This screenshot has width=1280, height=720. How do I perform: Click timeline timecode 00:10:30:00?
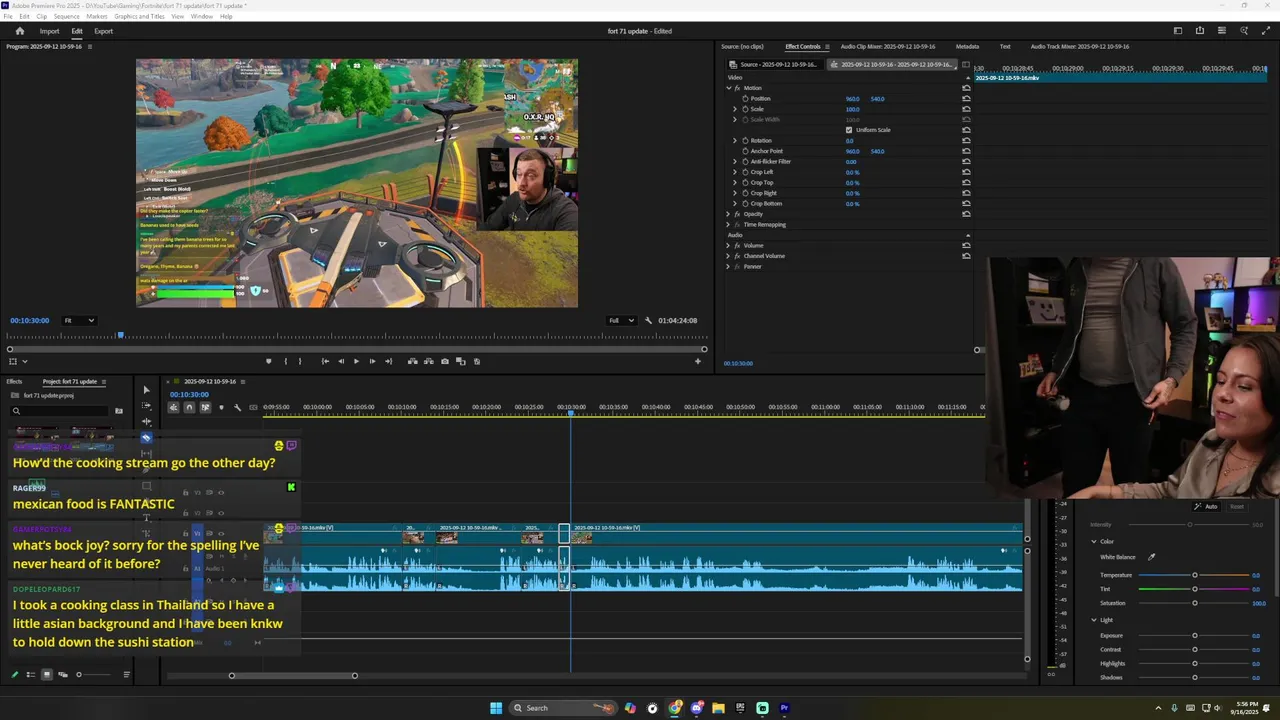189,394
